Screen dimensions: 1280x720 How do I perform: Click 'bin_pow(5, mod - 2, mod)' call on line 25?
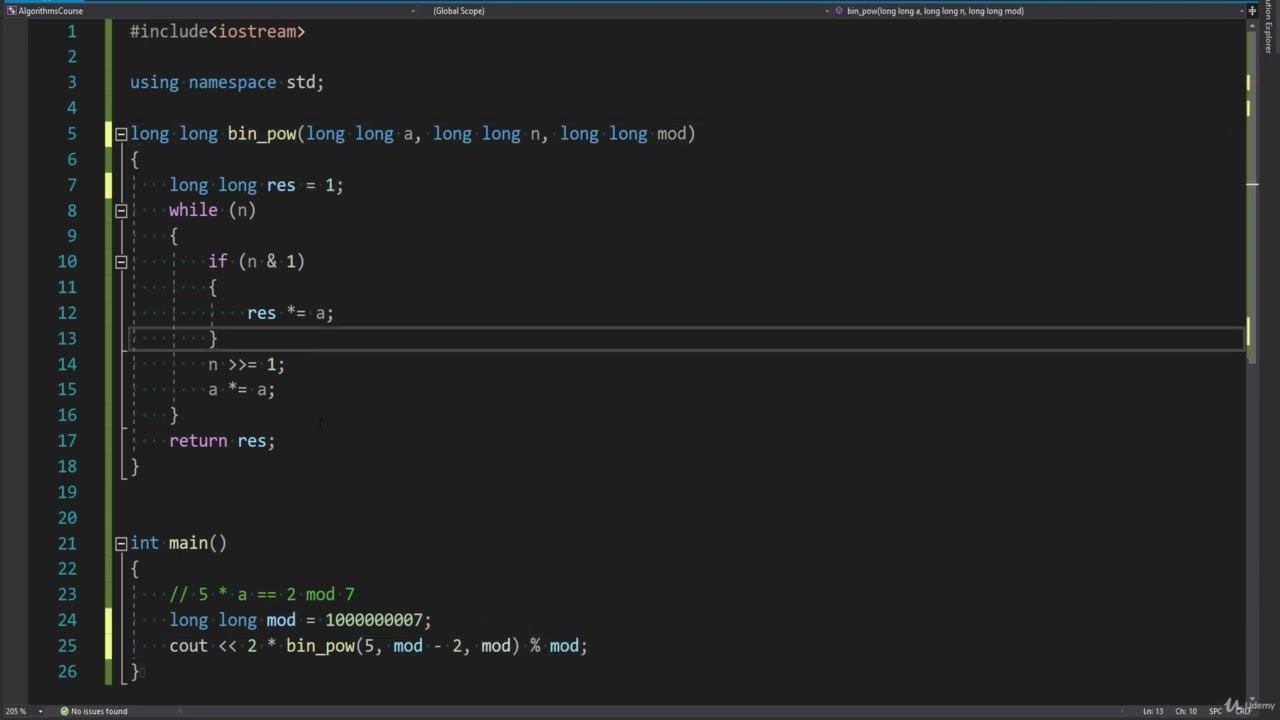(403, 646)
